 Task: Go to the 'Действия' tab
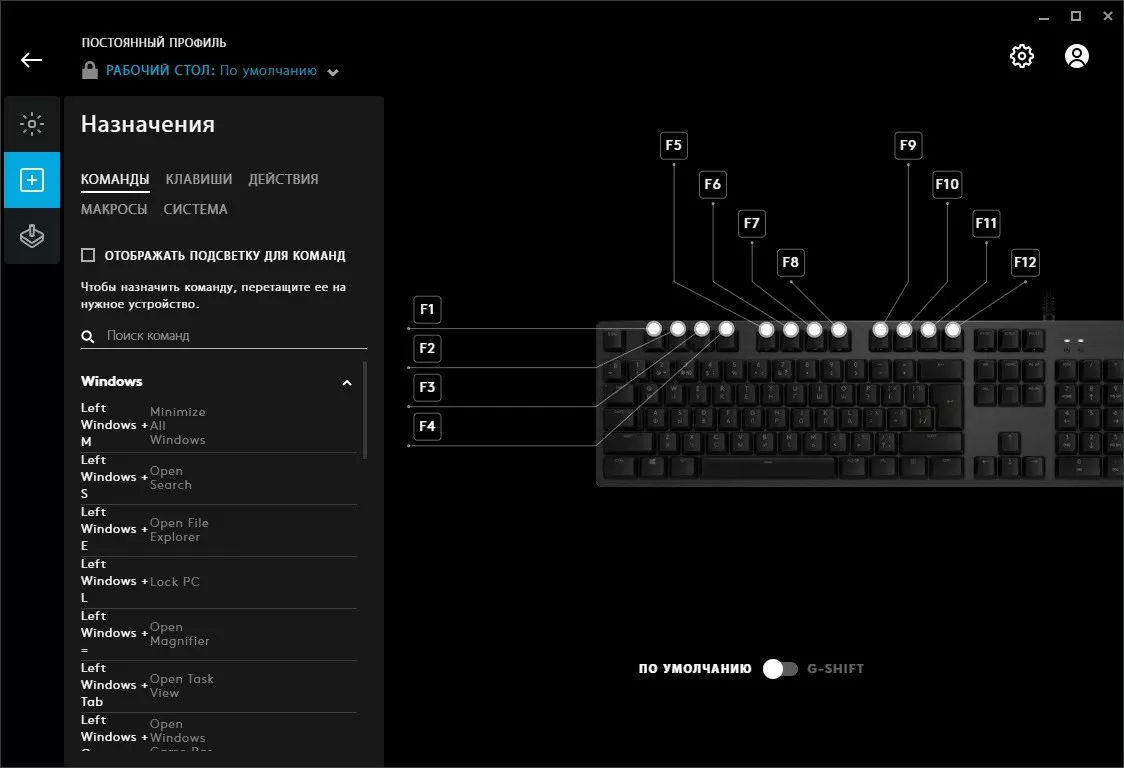click(x=283, y=179)
